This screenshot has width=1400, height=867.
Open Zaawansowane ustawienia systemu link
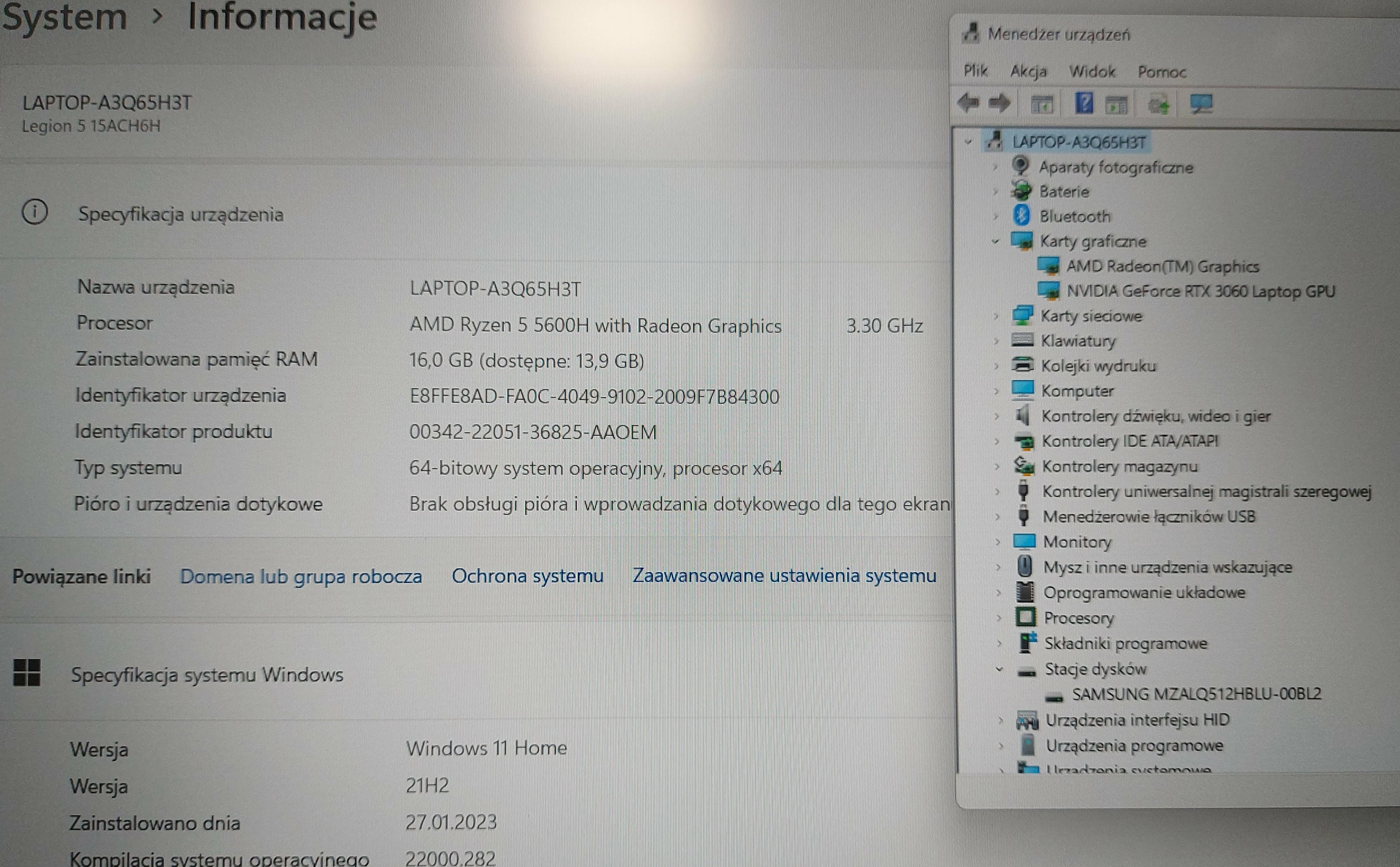(784, 575)
